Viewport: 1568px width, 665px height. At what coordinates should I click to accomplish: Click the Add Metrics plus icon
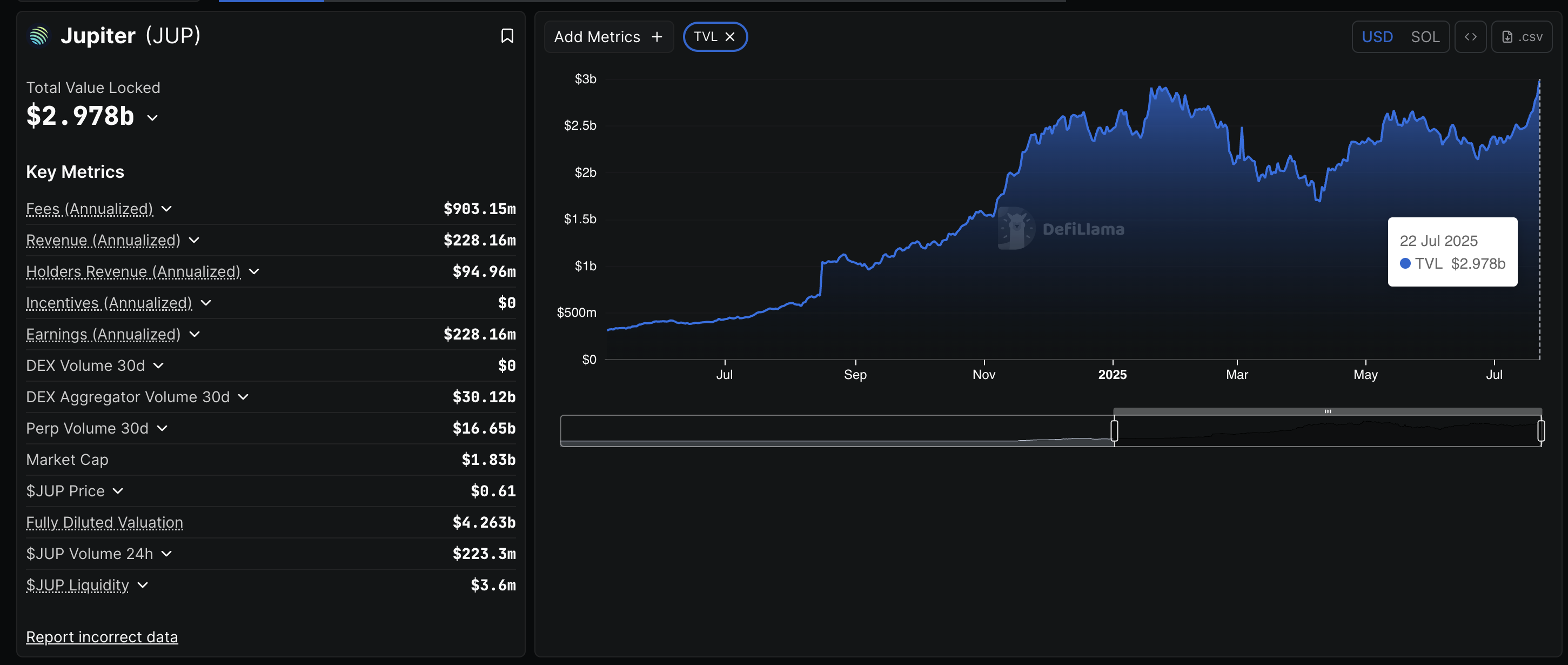tap(657, 37)
